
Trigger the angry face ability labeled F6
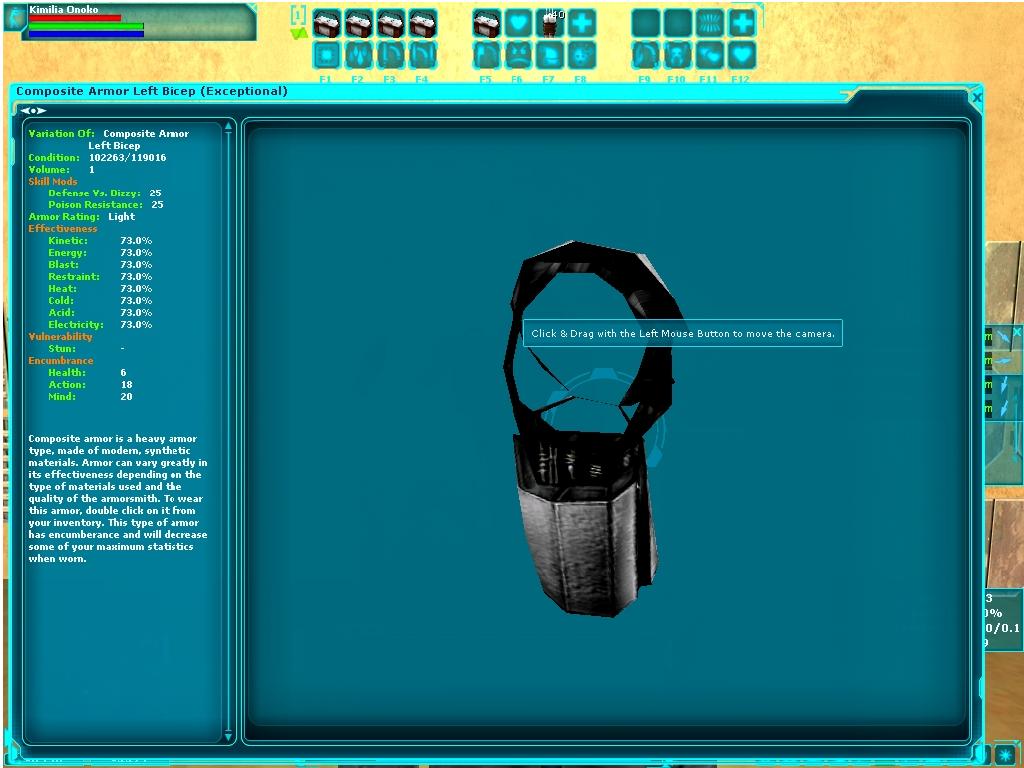[519, 55]
